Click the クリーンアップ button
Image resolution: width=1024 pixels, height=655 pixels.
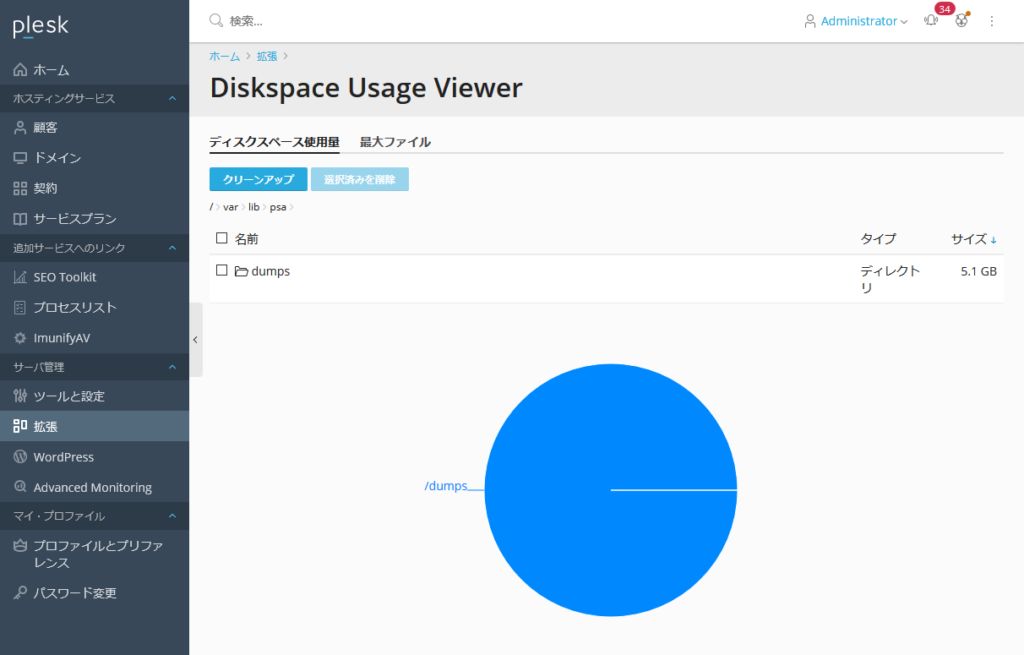pyautogui.click(x=256, y=180)
